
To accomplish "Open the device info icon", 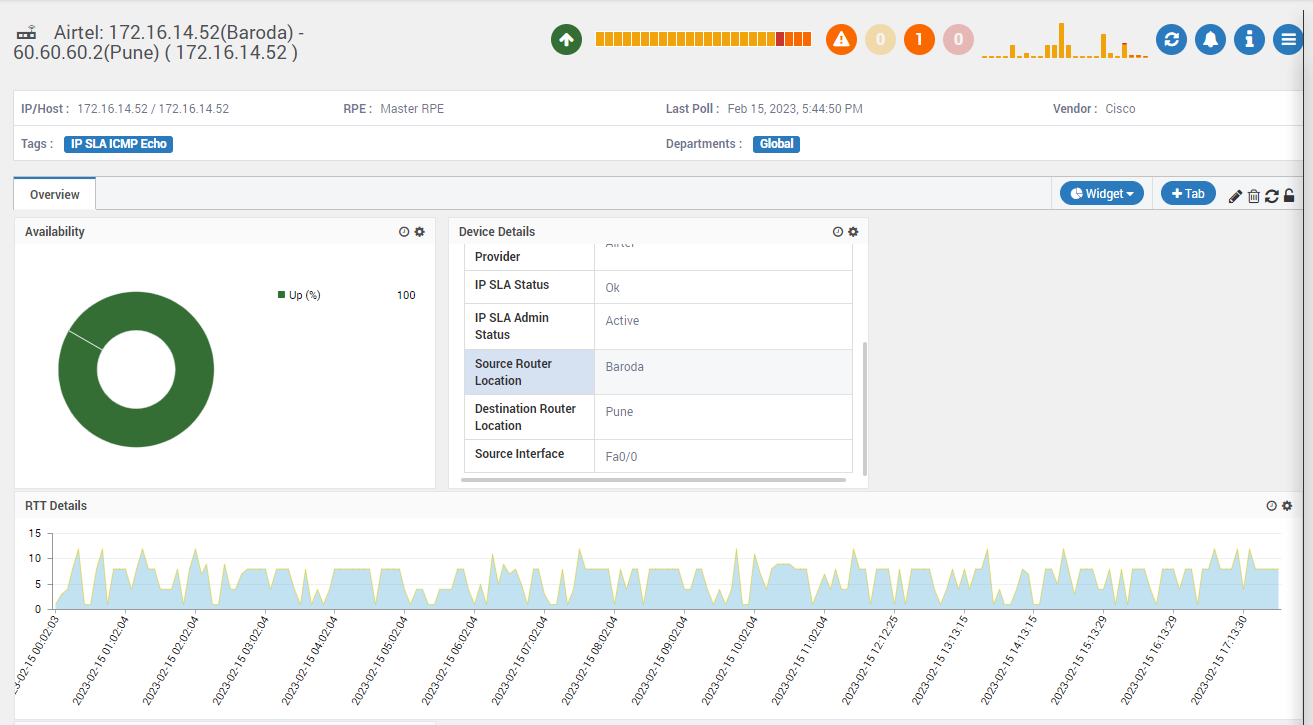I will pyautogui.click(x=1249, y=40).
